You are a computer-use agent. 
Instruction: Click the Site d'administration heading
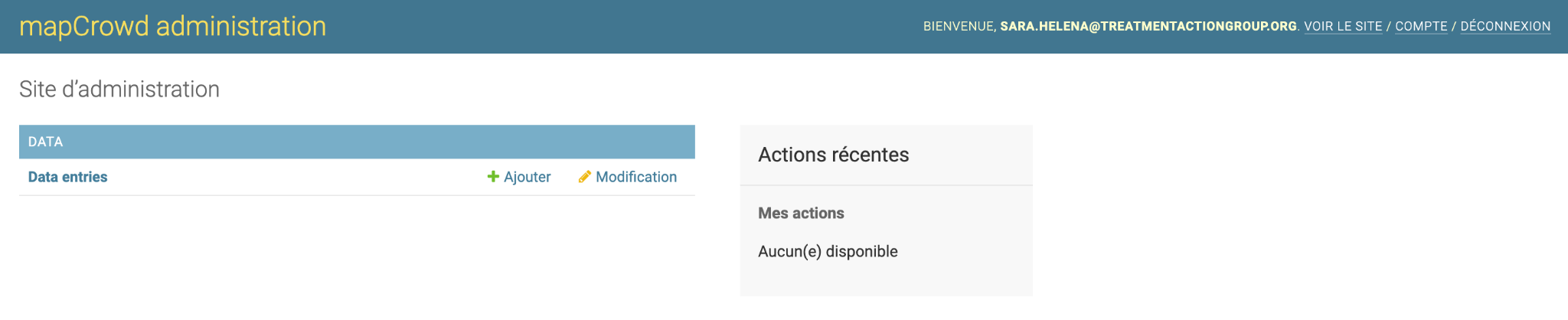pos(119,90)
